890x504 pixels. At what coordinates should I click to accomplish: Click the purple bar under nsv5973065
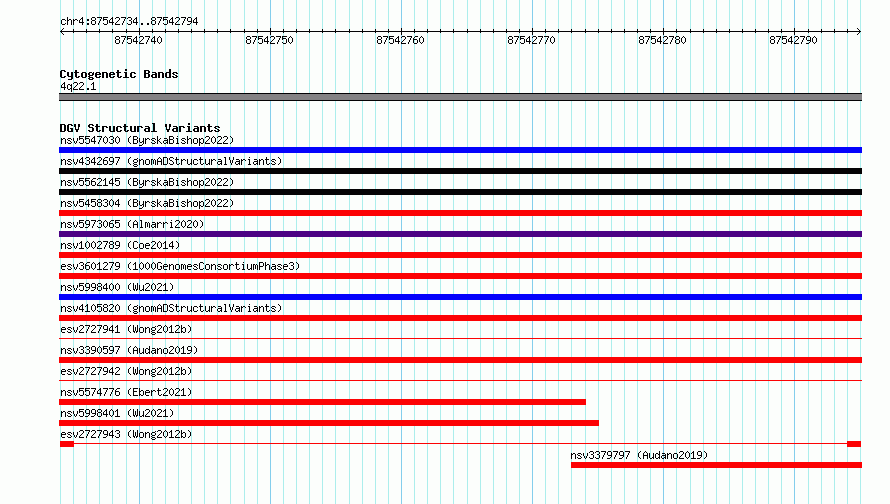(x=460, y=234)
